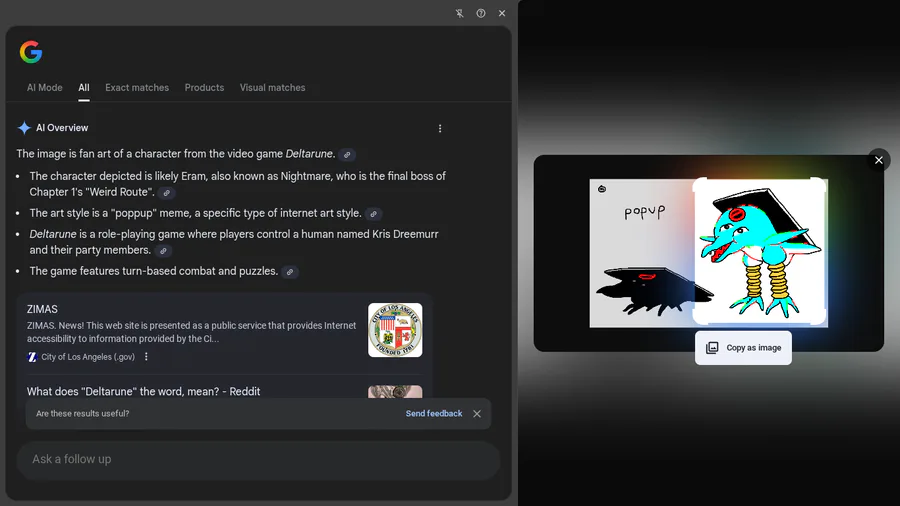
Task: Open the ZIMAS search result
Action: pyautogui.click(x=42, y=309)
